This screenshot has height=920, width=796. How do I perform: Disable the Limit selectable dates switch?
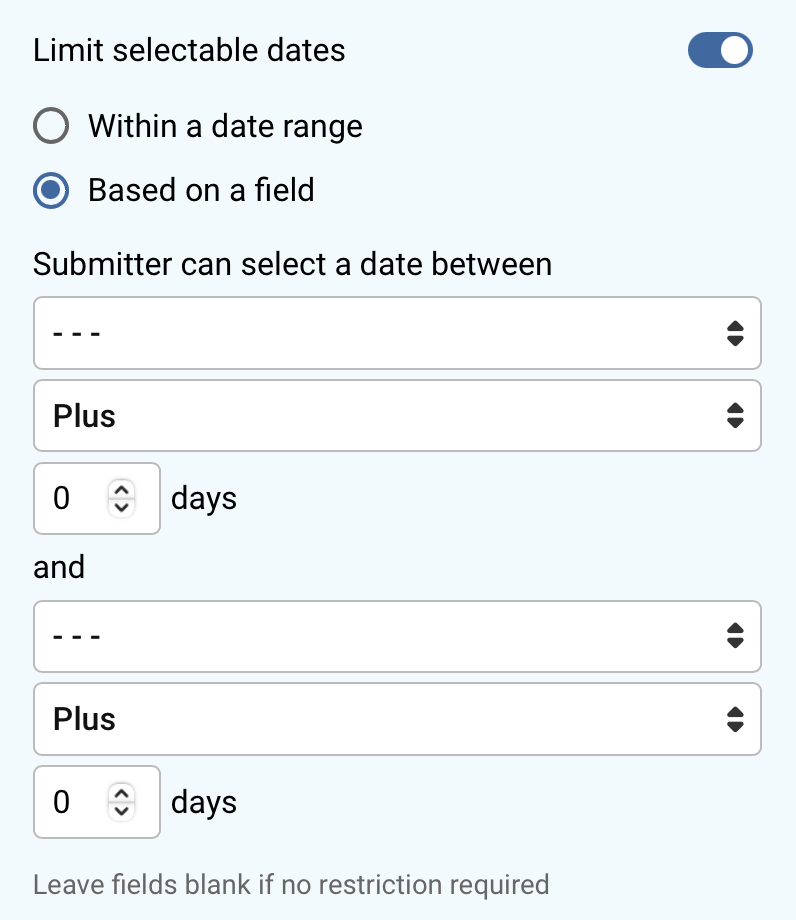[719, 50]
